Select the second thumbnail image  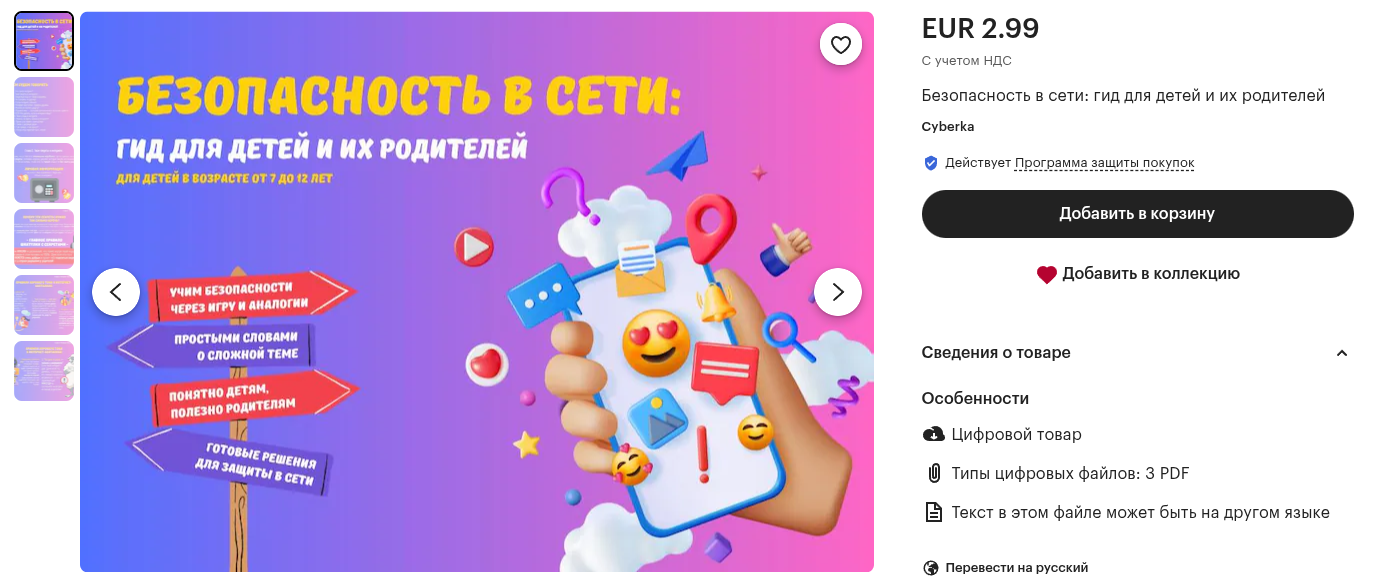pos(44,107)
